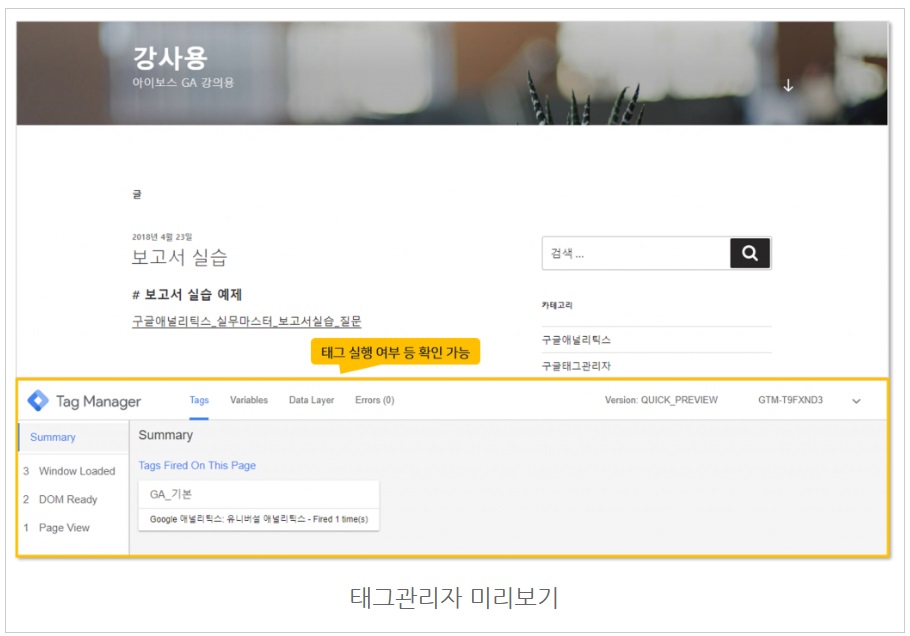Open the Errors (0) tab

click(375, 400)
